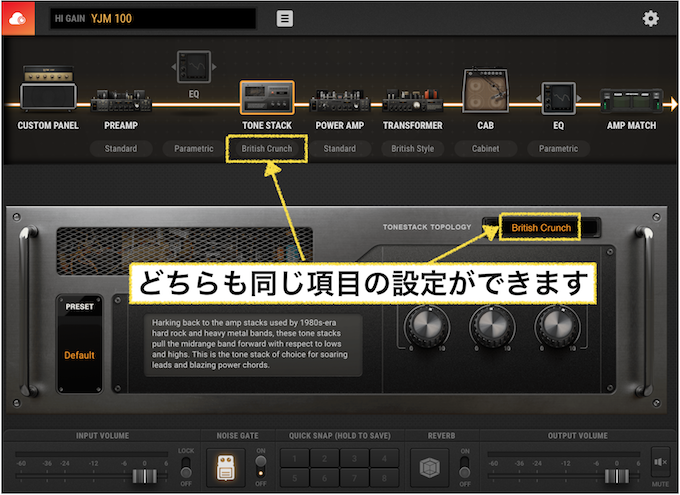680x495 pixels.
Task: Toggle Input Volume lock switch
Action: 186,467
